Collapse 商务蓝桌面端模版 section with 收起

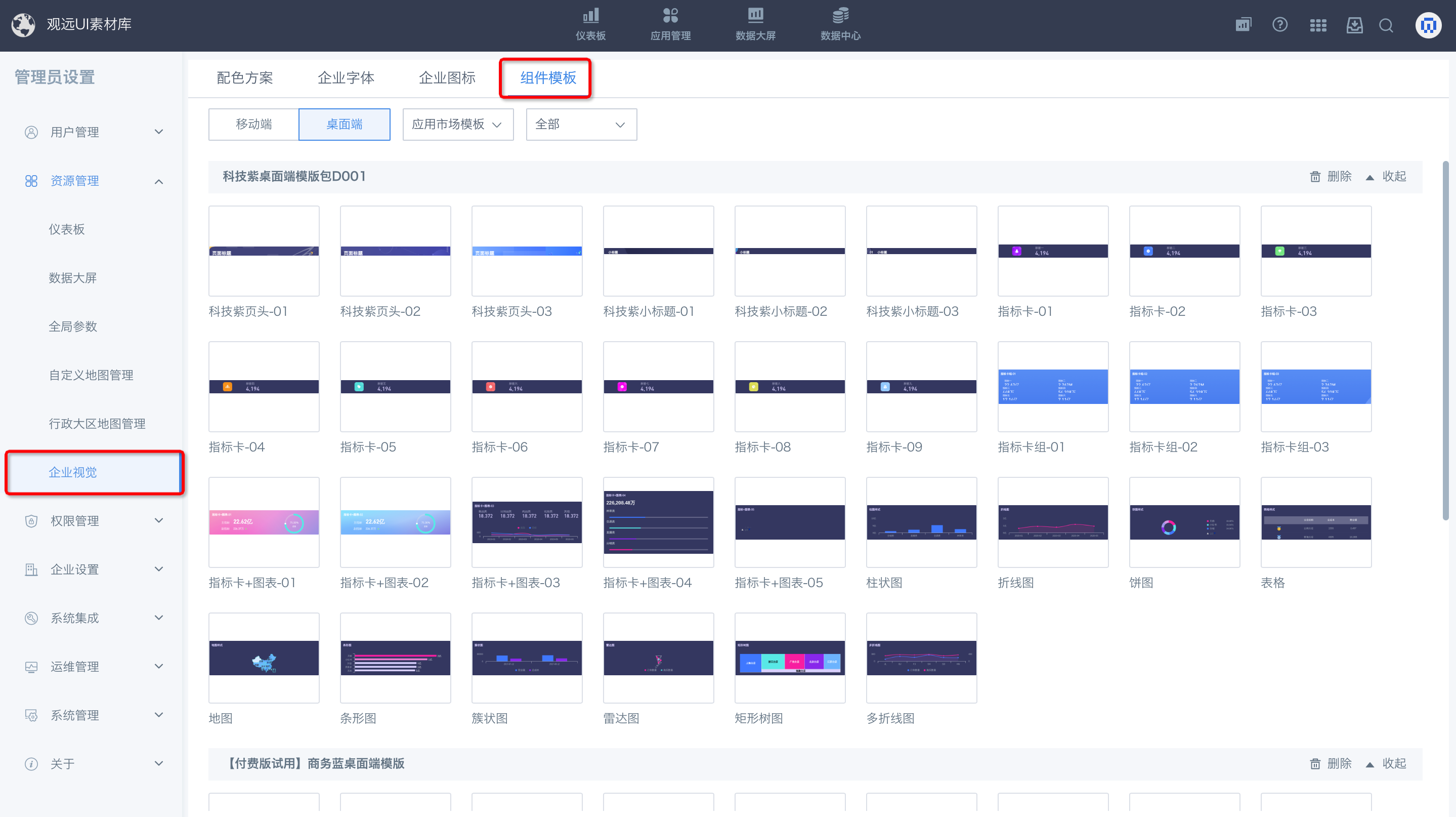coord(1385,763)
